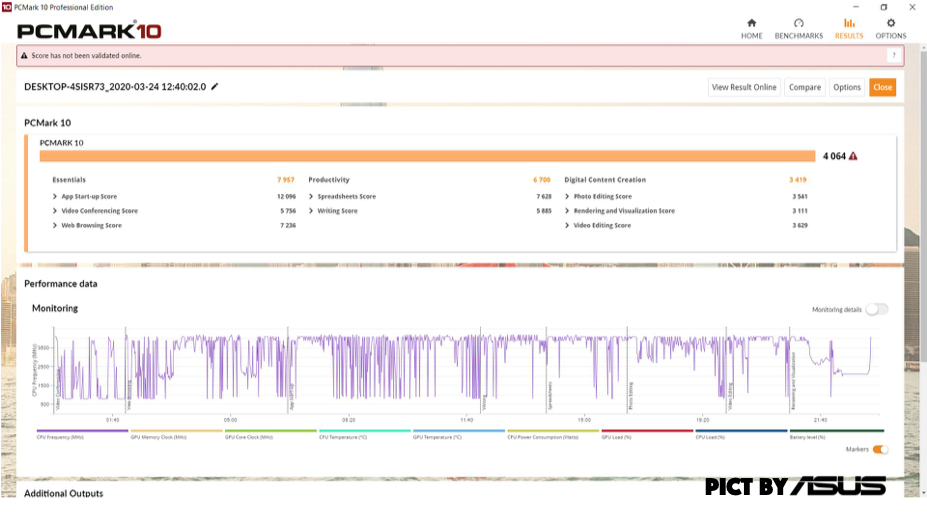This screenshot has width=927, height=514.
Task: Click Web Browsing Score value 7 236
Action: click(x=288, y=225)
